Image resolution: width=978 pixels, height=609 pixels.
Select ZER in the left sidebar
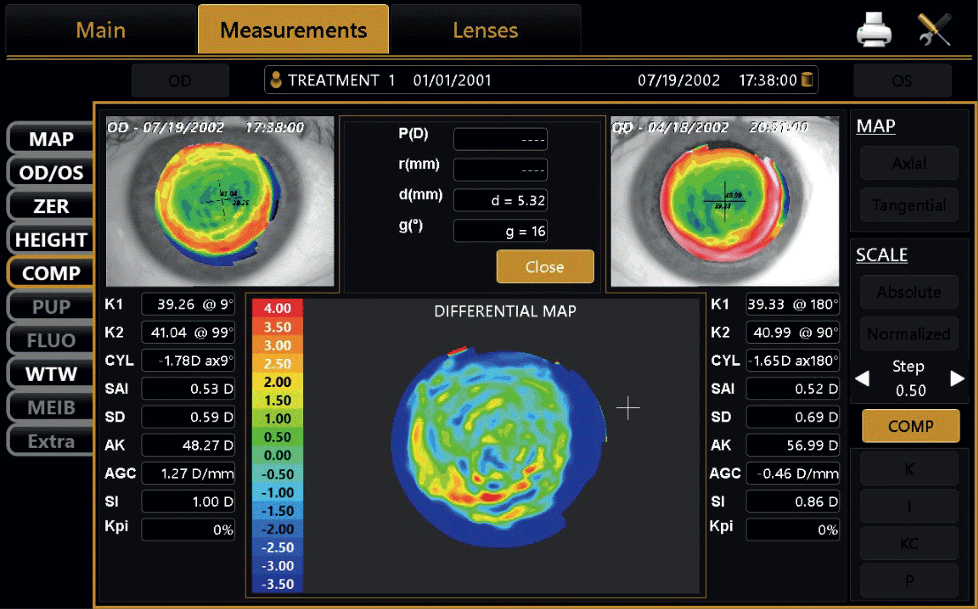click(x=51, y=206)
